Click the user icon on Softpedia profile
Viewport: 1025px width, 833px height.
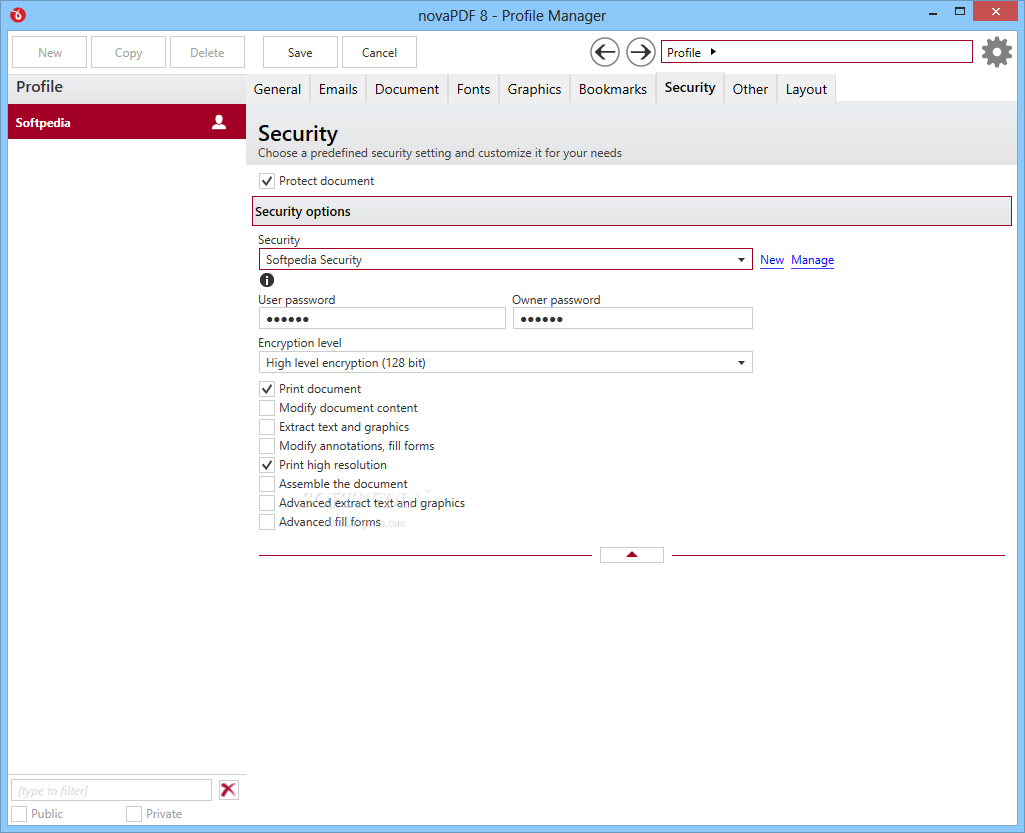tap(219, 122)
